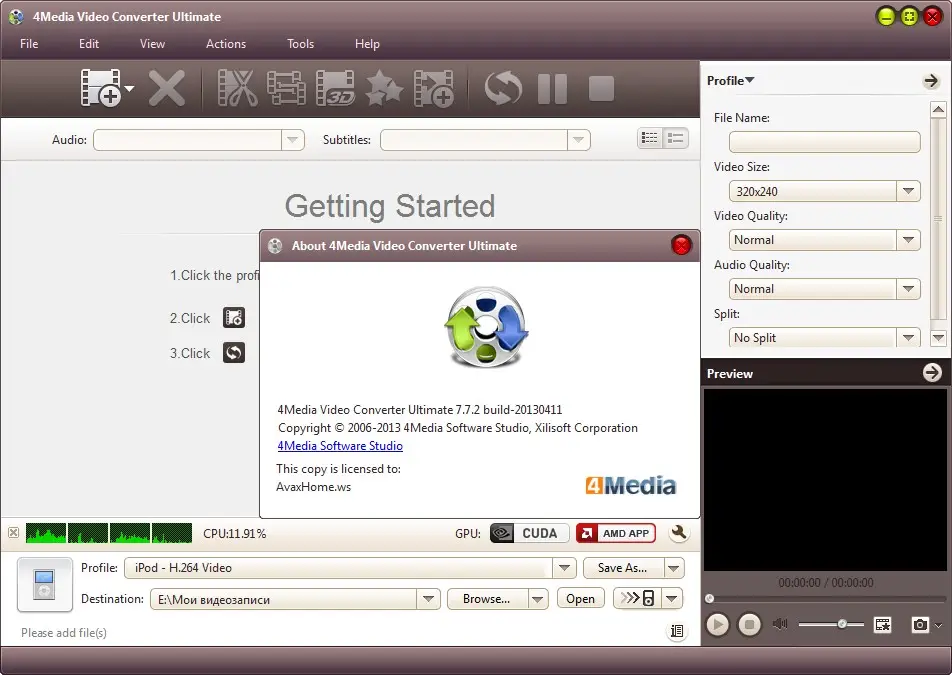Viewport: 952px width, 675px height.
Task: Click the Stop square toolbar button
Action: pos(601,89)
